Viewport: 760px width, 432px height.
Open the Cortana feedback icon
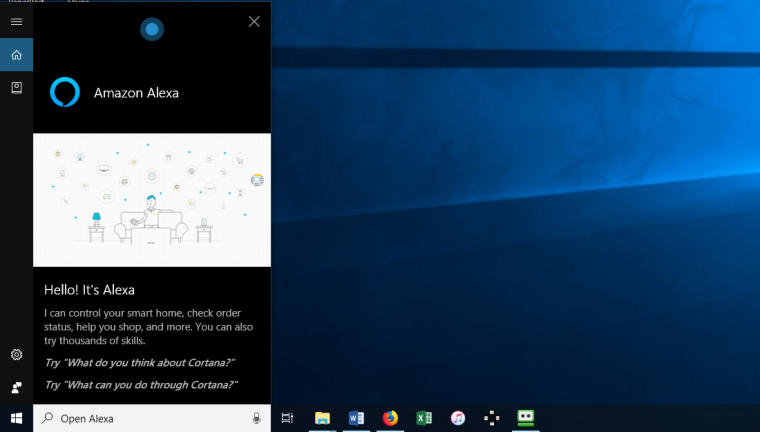16,387
